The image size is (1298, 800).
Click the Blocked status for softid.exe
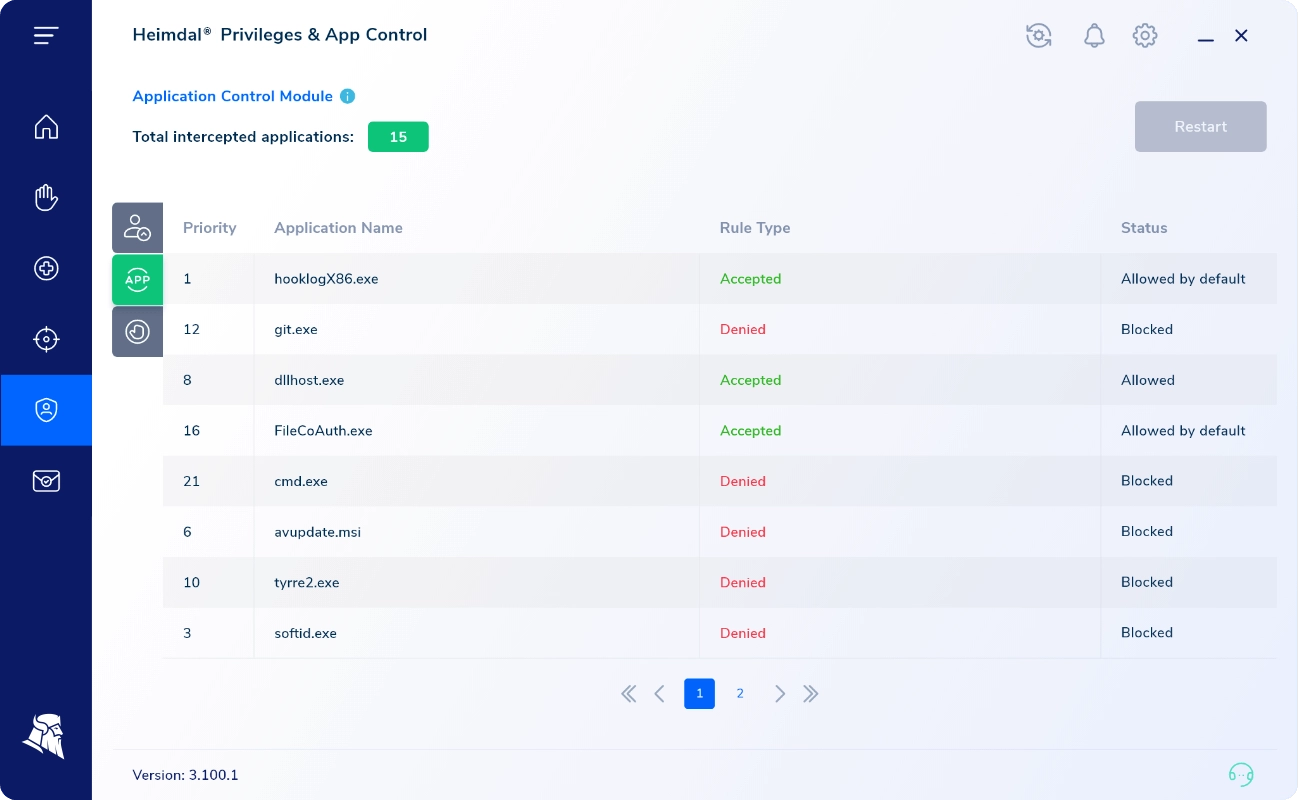tap(1147, 633)
